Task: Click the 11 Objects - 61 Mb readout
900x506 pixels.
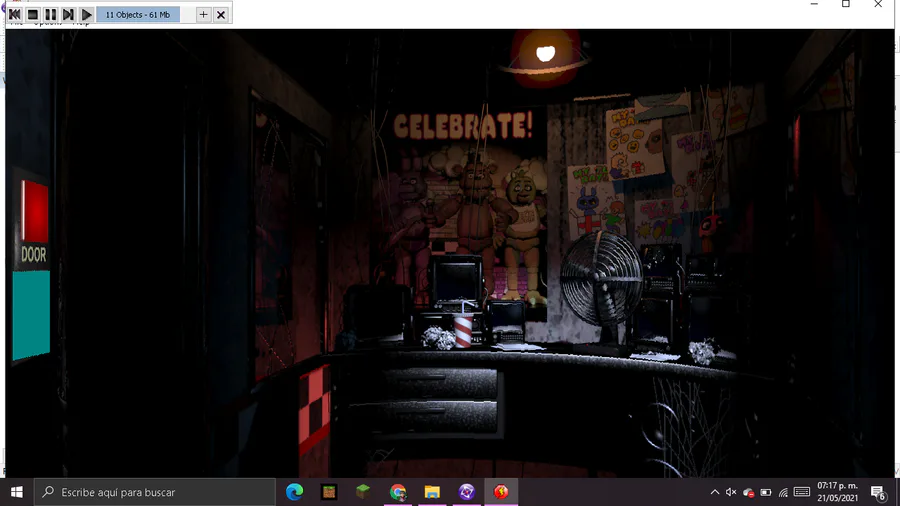Action: 138,14
